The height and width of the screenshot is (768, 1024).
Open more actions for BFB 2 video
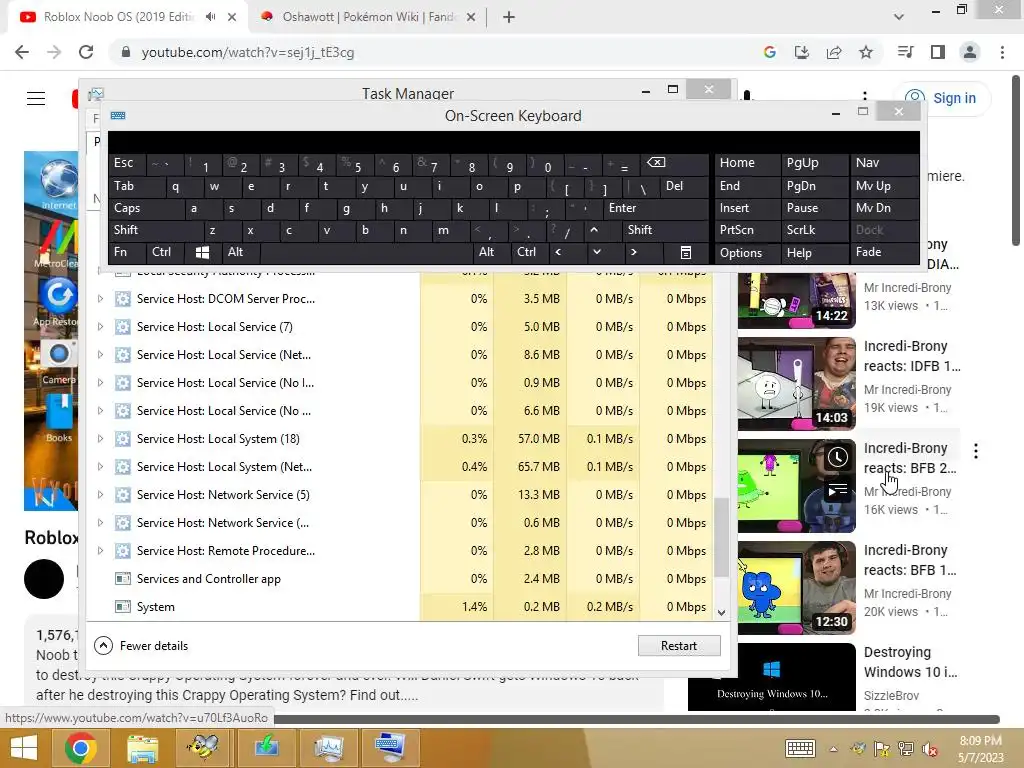click(x=976, y=451)
